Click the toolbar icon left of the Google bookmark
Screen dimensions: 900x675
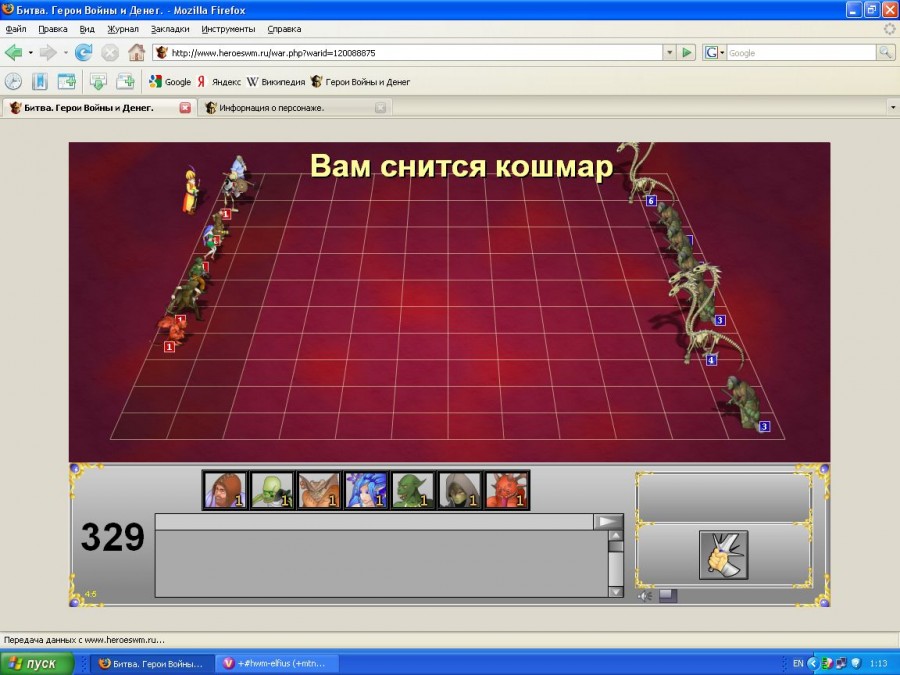125,82
